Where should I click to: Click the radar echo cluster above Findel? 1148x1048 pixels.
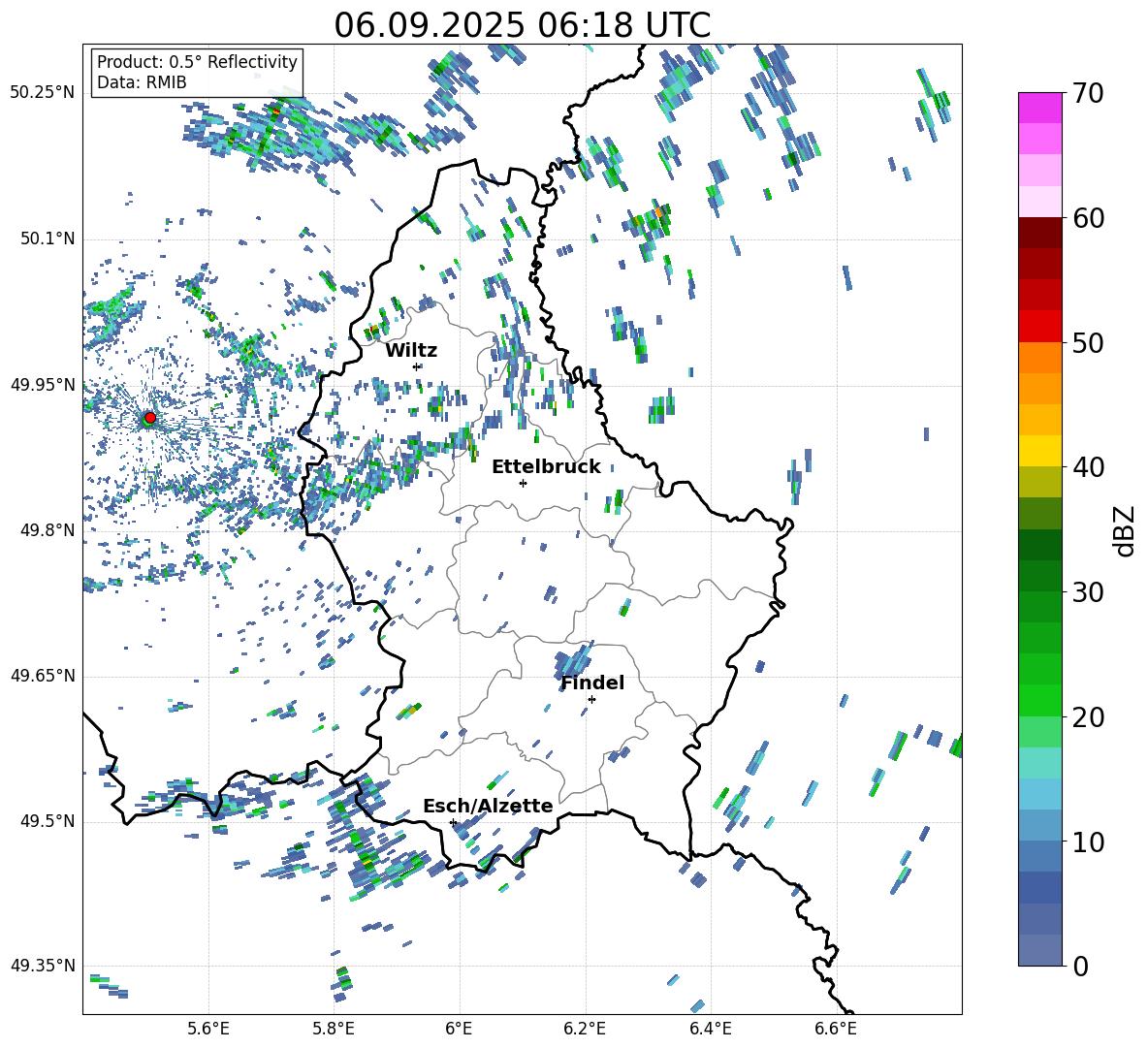572,661
